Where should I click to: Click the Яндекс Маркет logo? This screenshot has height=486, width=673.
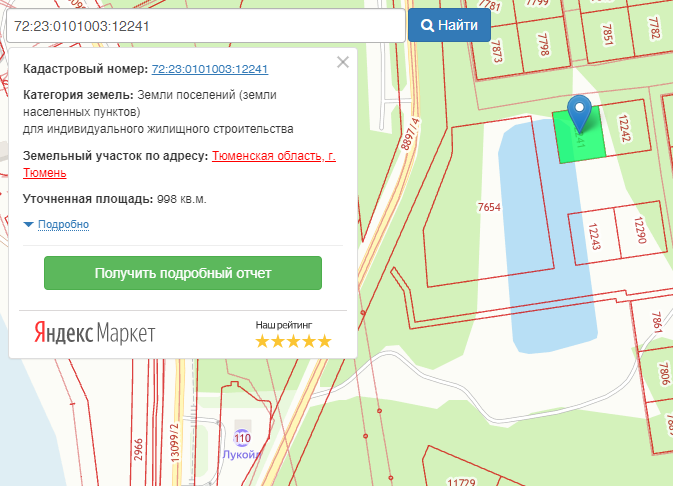(95, 333)
